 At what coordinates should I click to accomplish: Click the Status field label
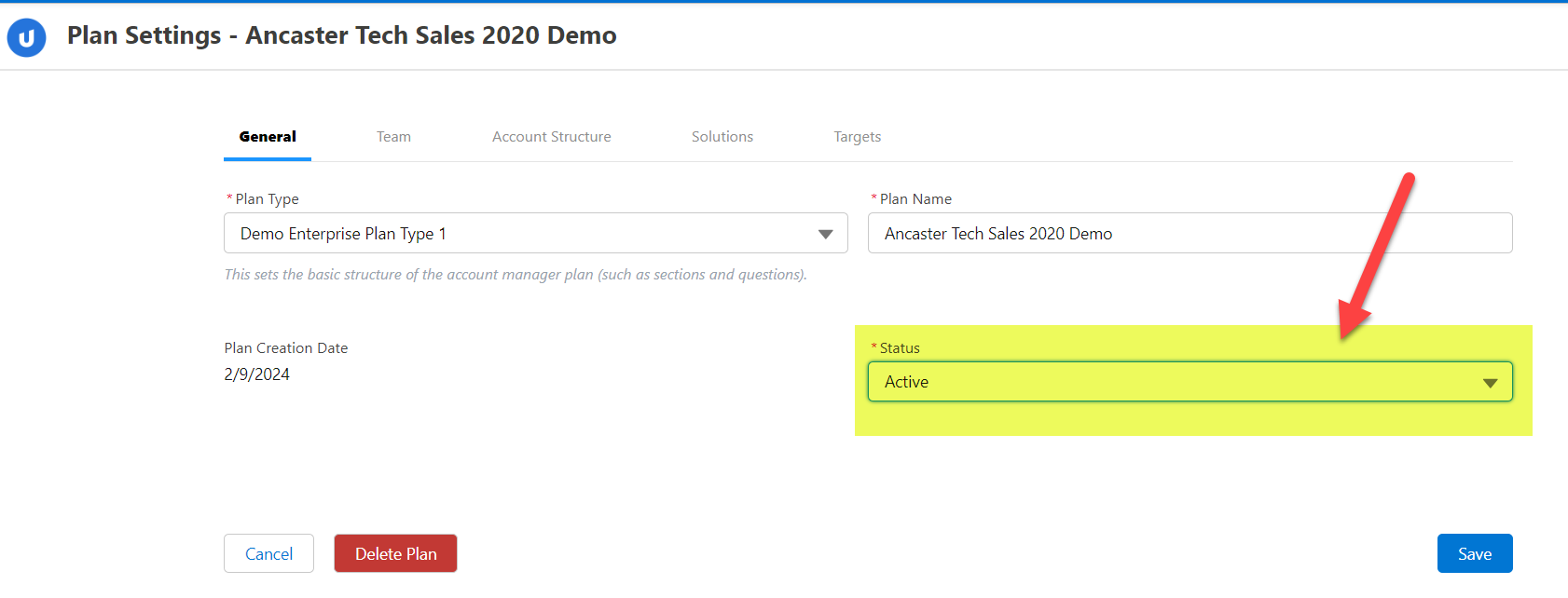[x=900, y=348]
